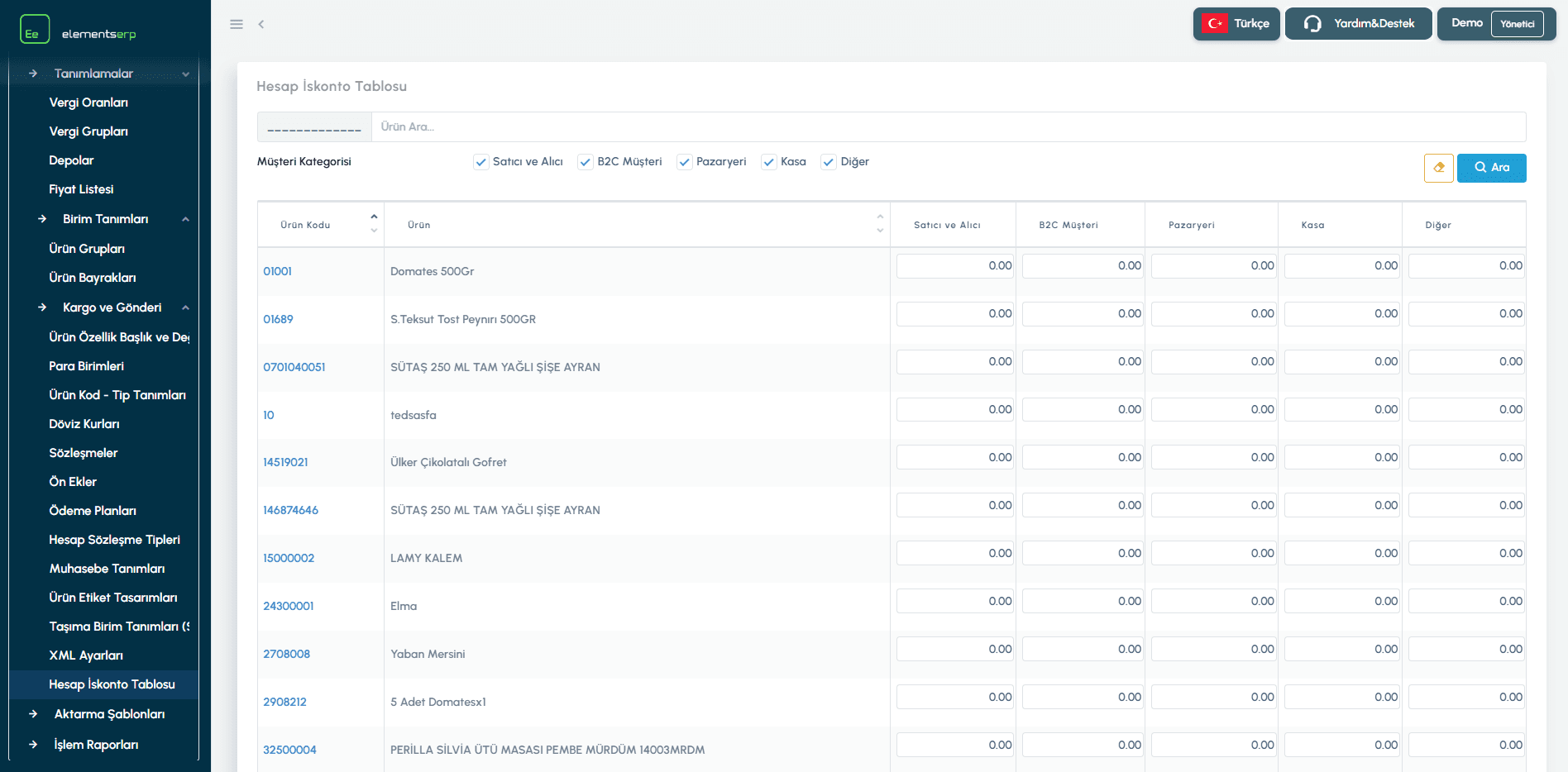Screen dimensions: 1568x772
Task: Sort by Ürün column arrows
Action: click(880, 224)
